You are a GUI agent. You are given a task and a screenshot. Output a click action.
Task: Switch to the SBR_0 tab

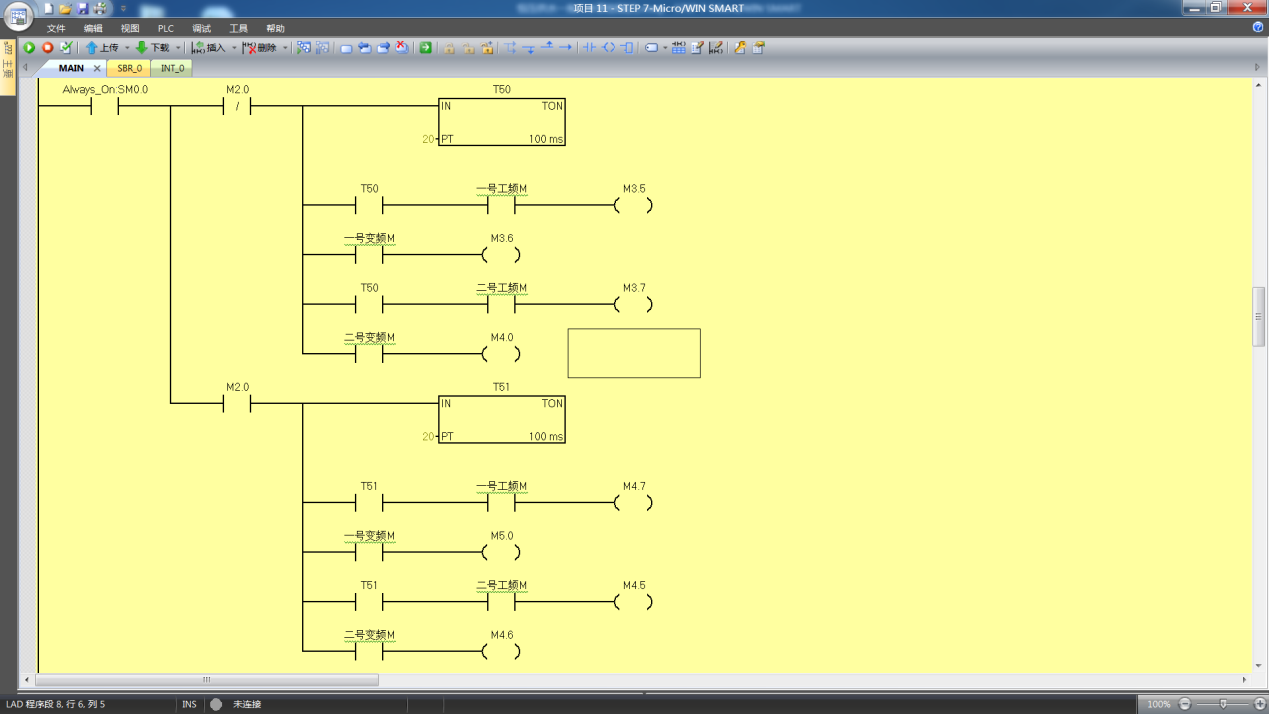(130, 69)
